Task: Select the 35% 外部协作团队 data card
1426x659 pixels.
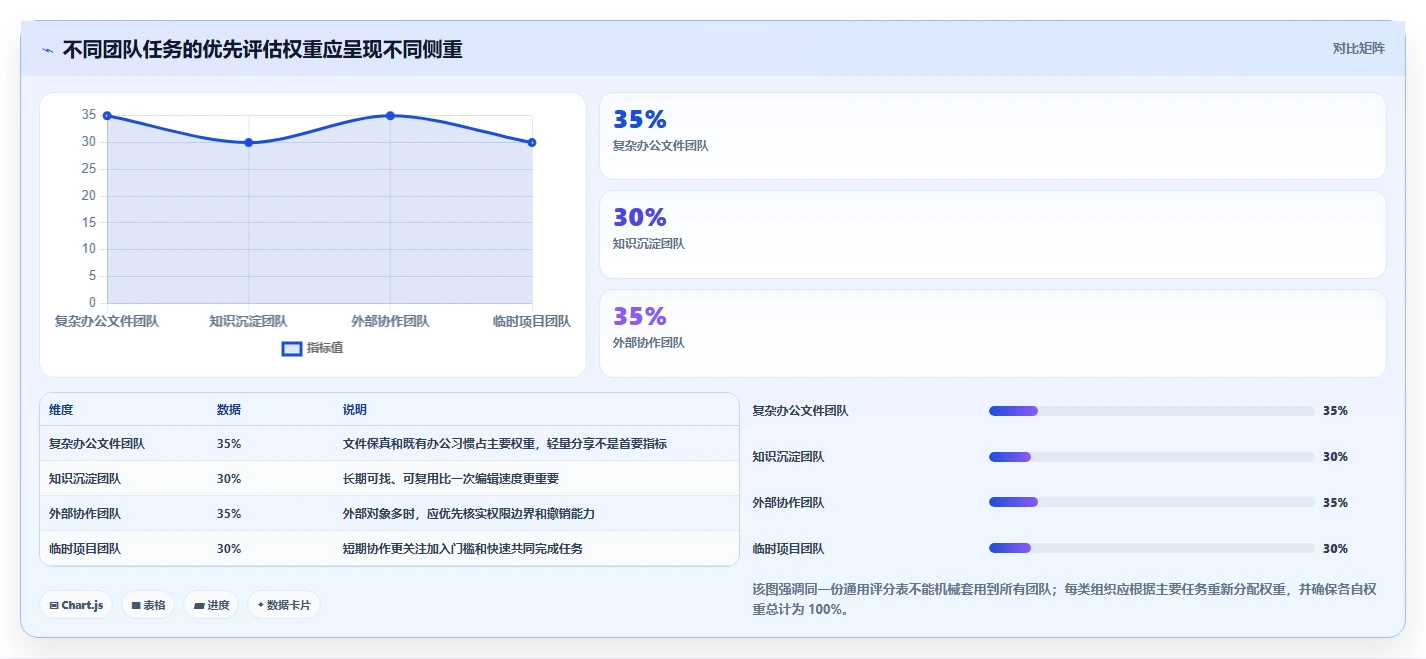Action: (x=992, y=333)
